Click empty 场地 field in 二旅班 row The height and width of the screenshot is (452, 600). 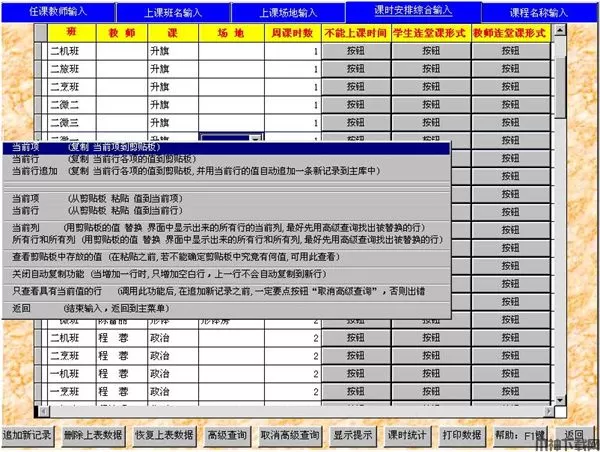pos(231,69)
